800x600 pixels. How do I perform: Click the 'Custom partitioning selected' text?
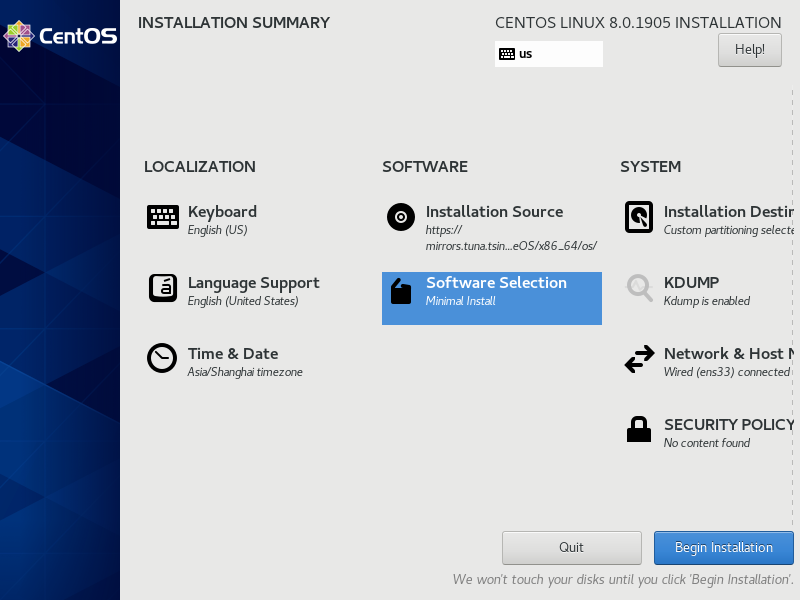point(729,230)
